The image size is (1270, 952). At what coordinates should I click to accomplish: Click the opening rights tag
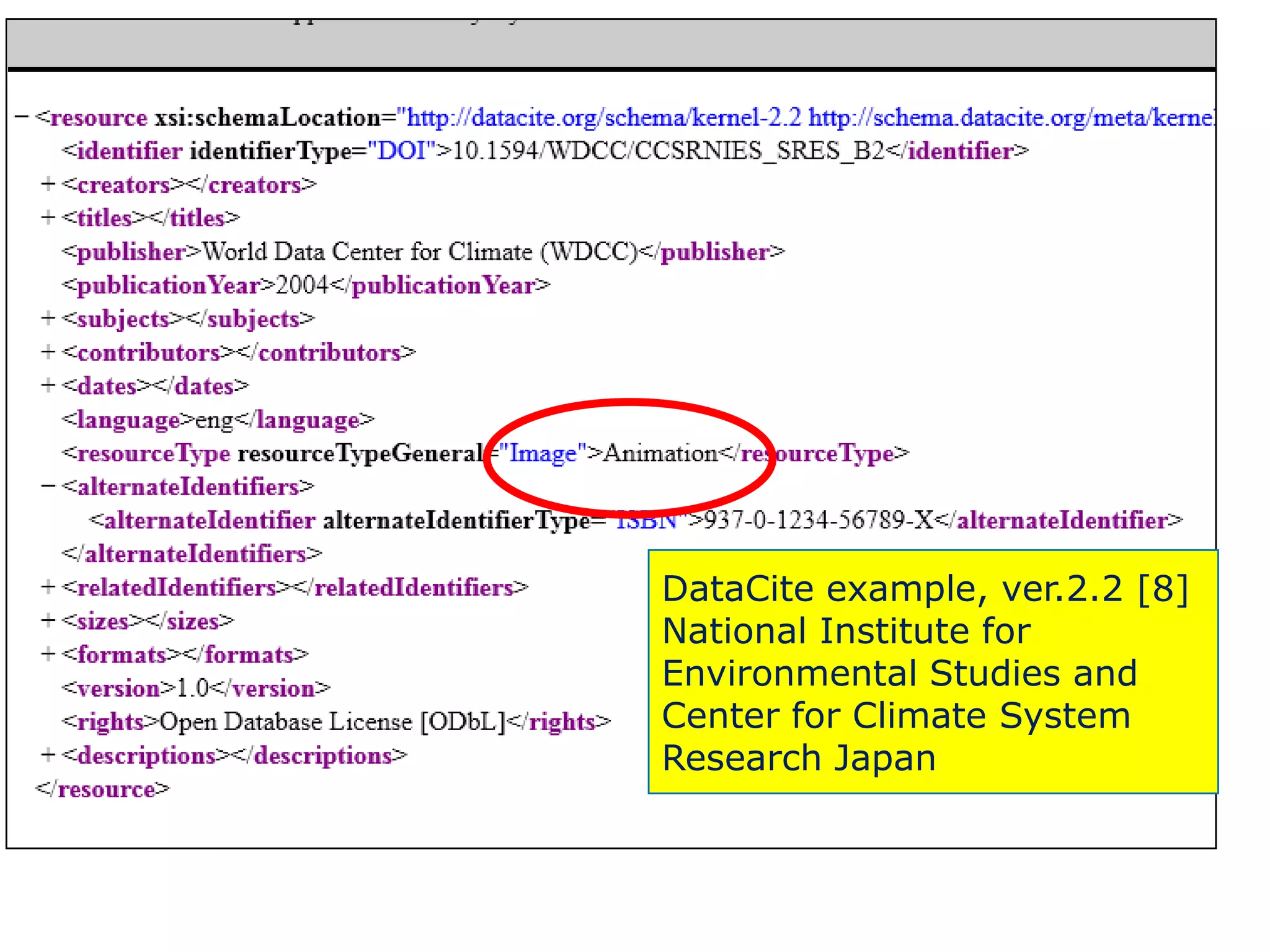(110, 722)
